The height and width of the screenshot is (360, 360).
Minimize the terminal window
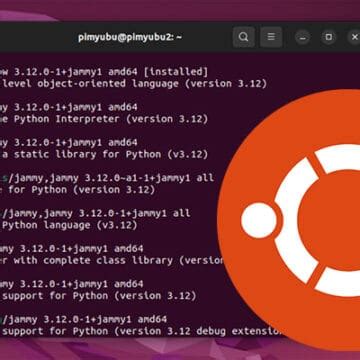pyautogui.click(x=303, y=37)
